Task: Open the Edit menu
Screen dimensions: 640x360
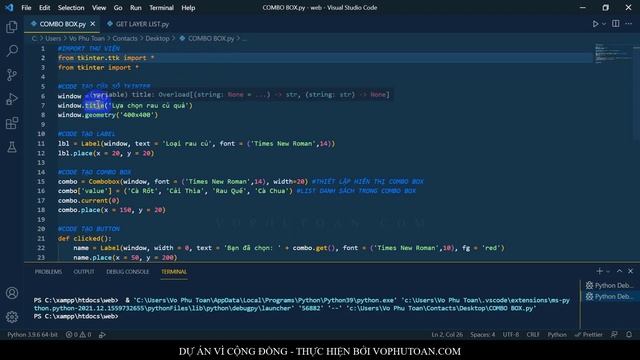Action: tap(44, 8)
